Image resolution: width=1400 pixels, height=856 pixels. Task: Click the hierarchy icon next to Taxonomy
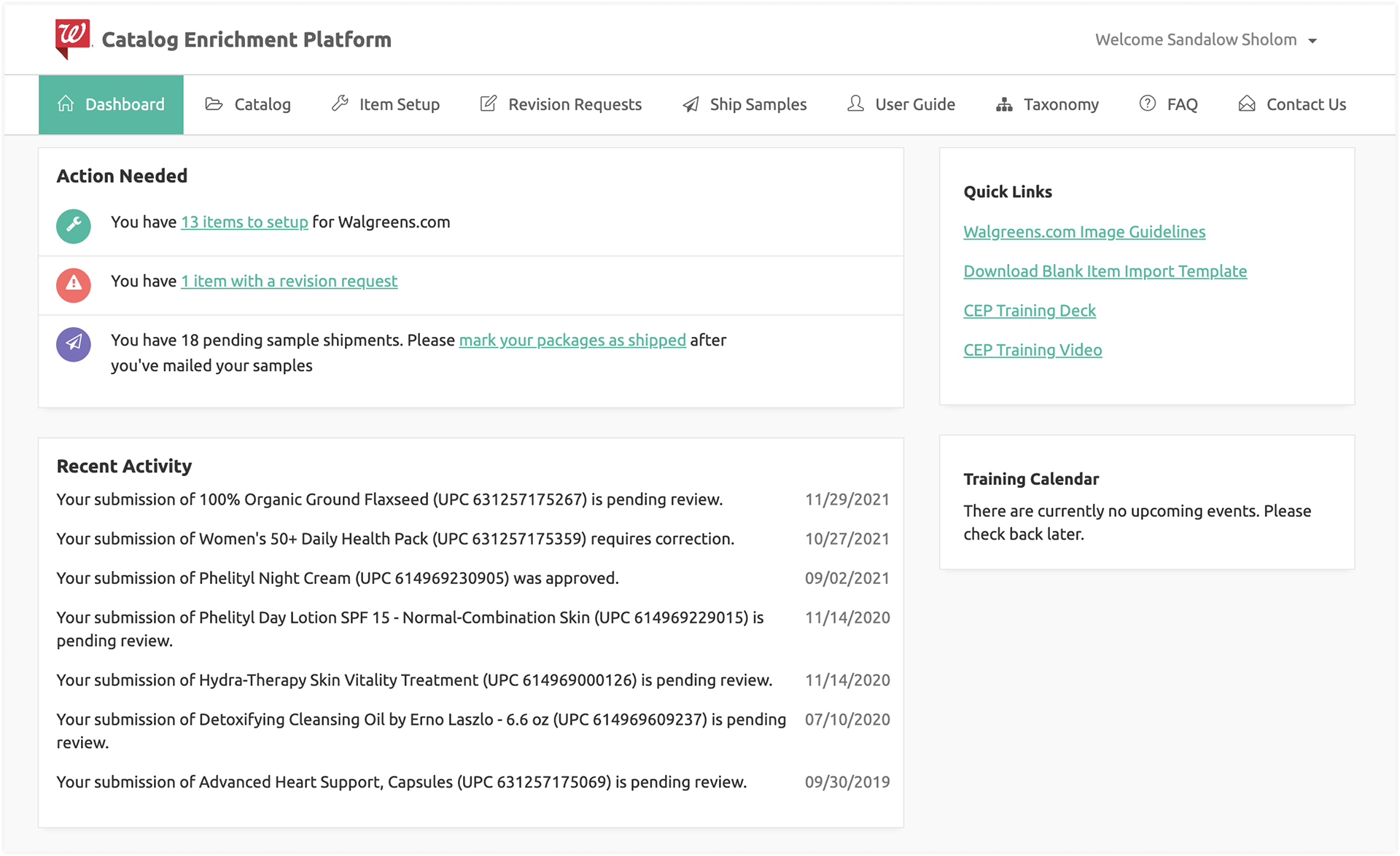coord(1004,104)
